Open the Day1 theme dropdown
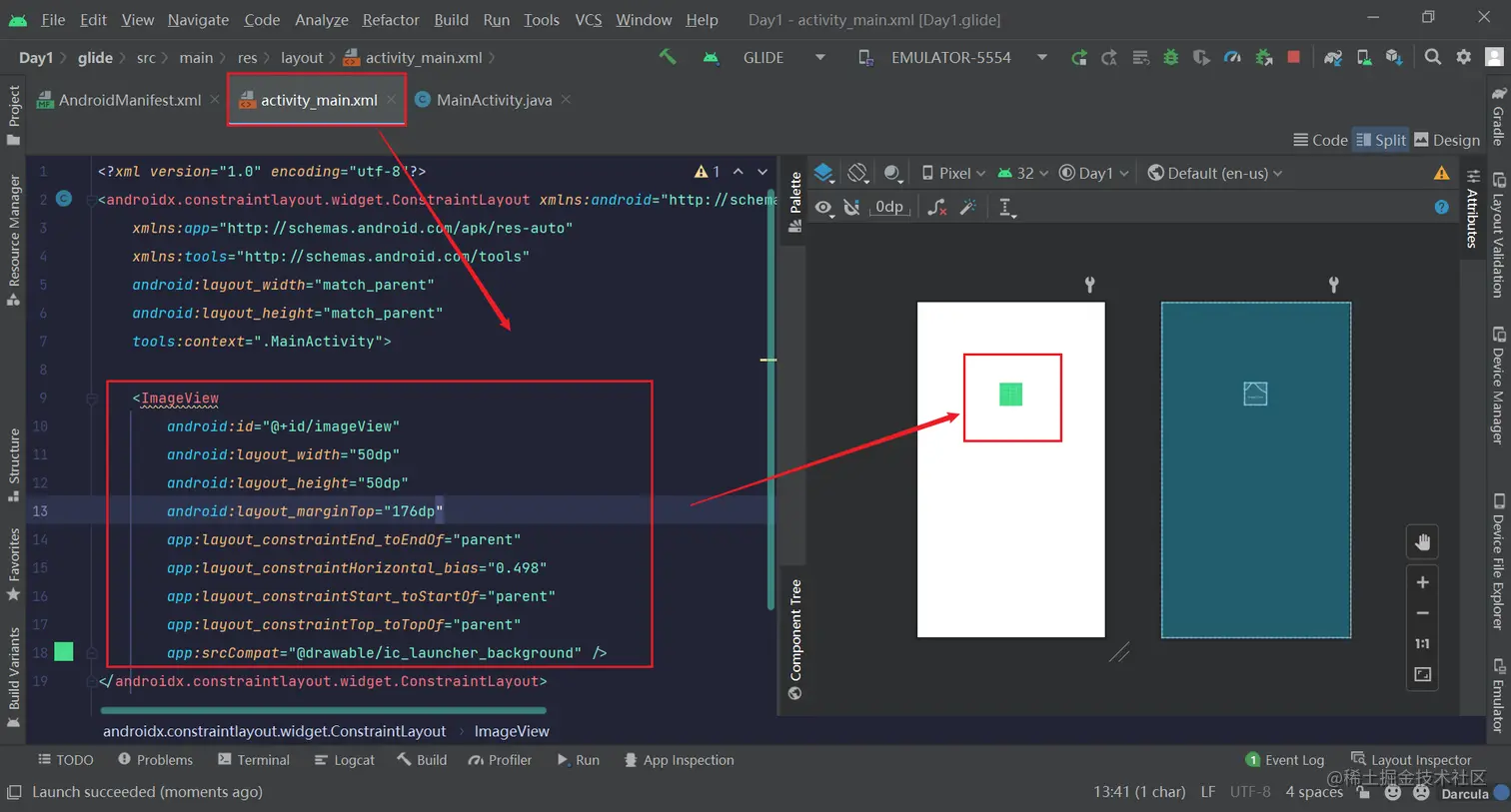The height and width of the screenshot is (812, 1511). [x=1094, y=173]
